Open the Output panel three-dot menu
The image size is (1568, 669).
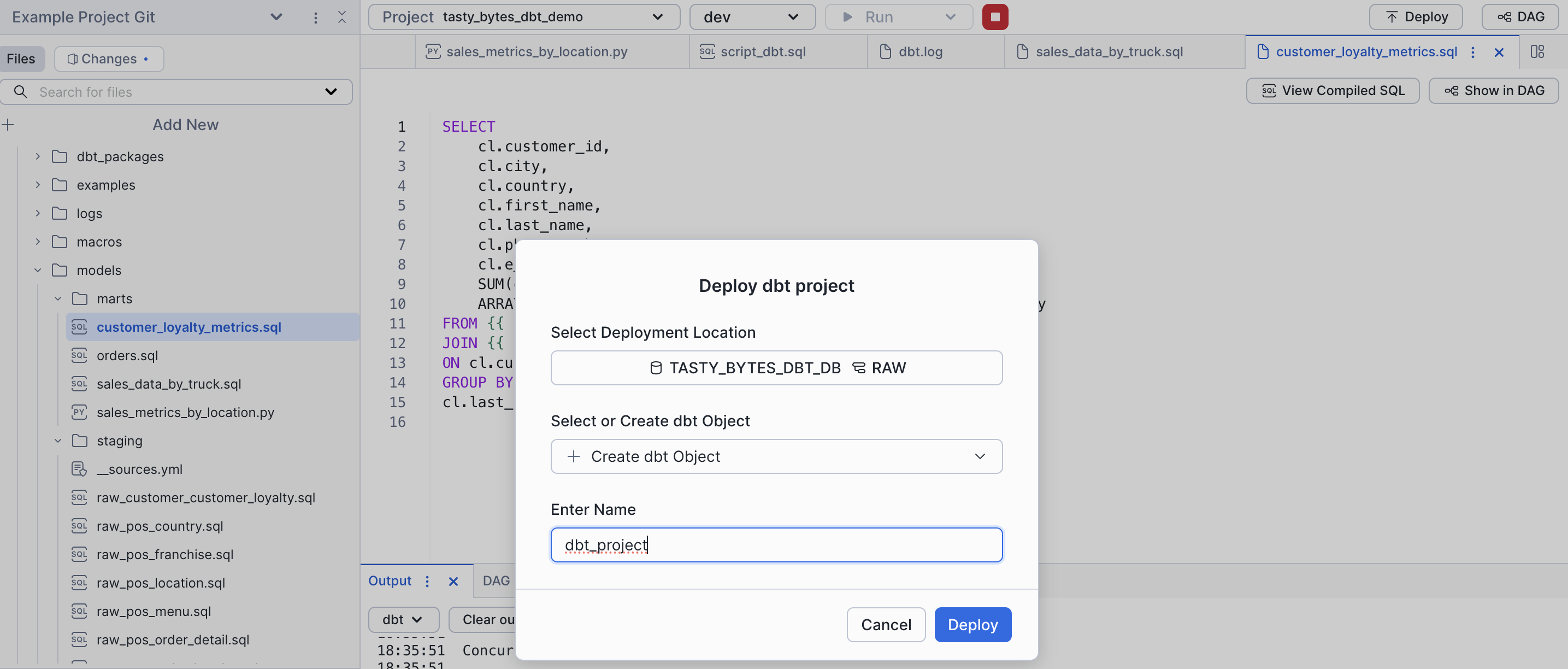click(427, 582)
